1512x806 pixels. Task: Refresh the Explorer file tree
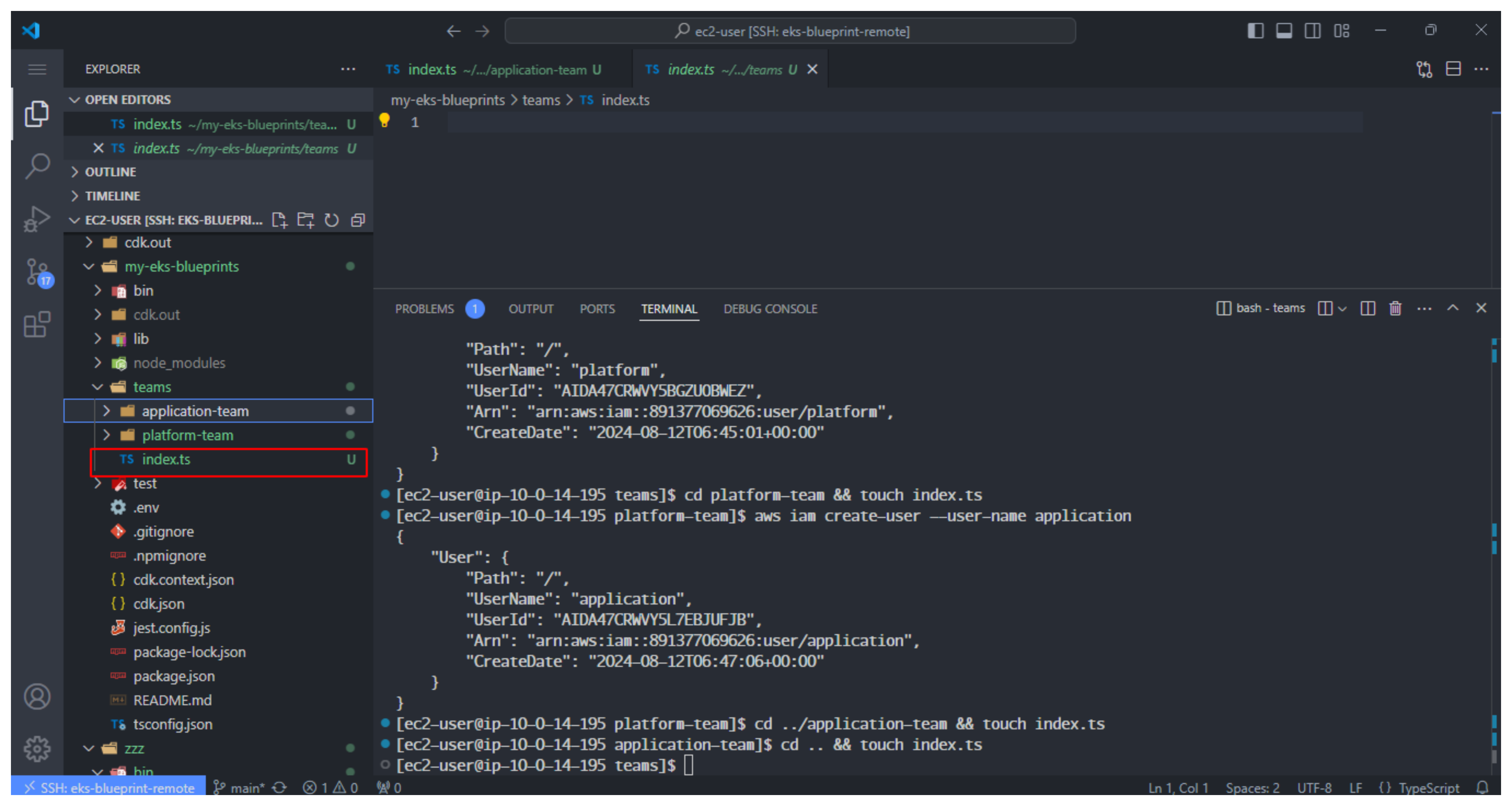(332, 220)
